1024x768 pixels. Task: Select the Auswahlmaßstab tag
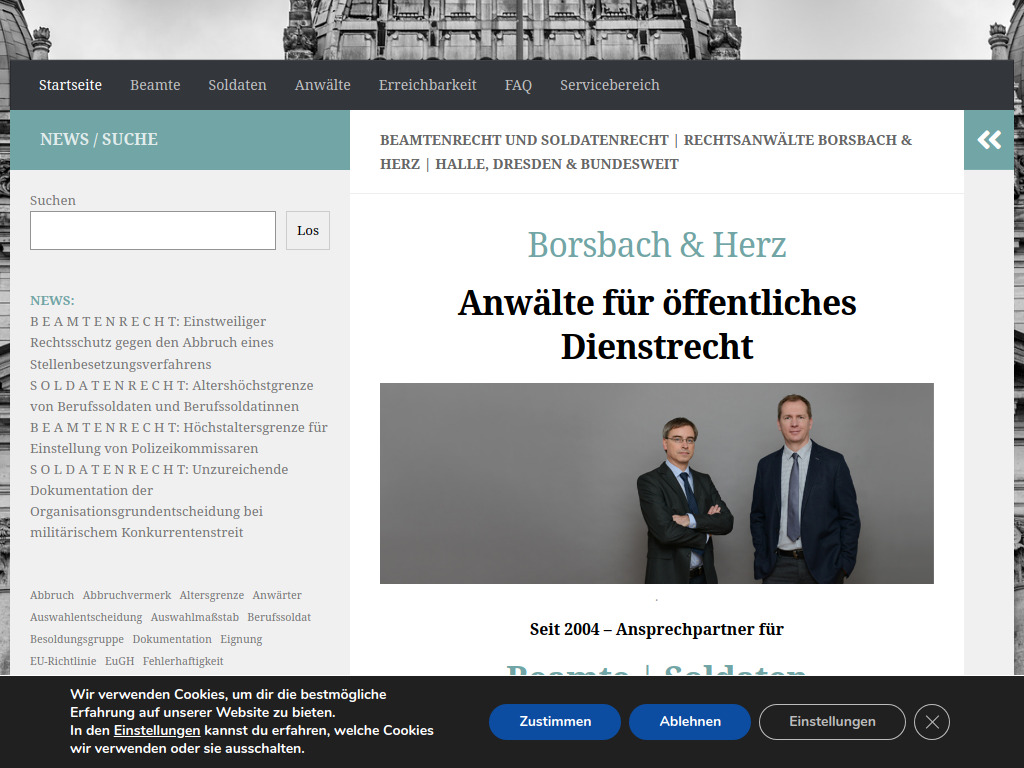pos(195,617)
